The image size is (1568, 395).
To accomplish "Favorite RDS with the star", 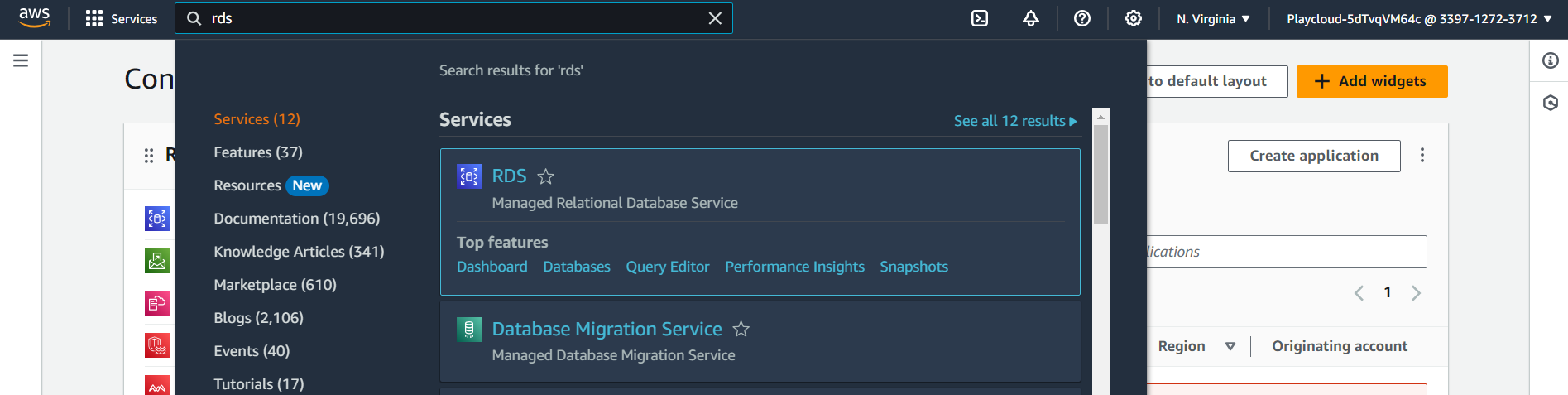I will point(546,176).
